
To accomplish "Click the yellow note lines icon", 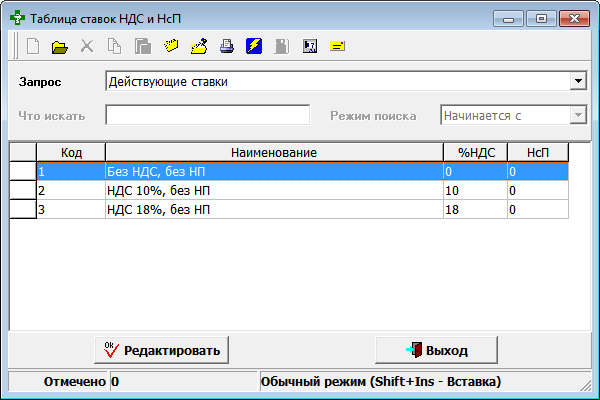I will (x=337, y=46).
